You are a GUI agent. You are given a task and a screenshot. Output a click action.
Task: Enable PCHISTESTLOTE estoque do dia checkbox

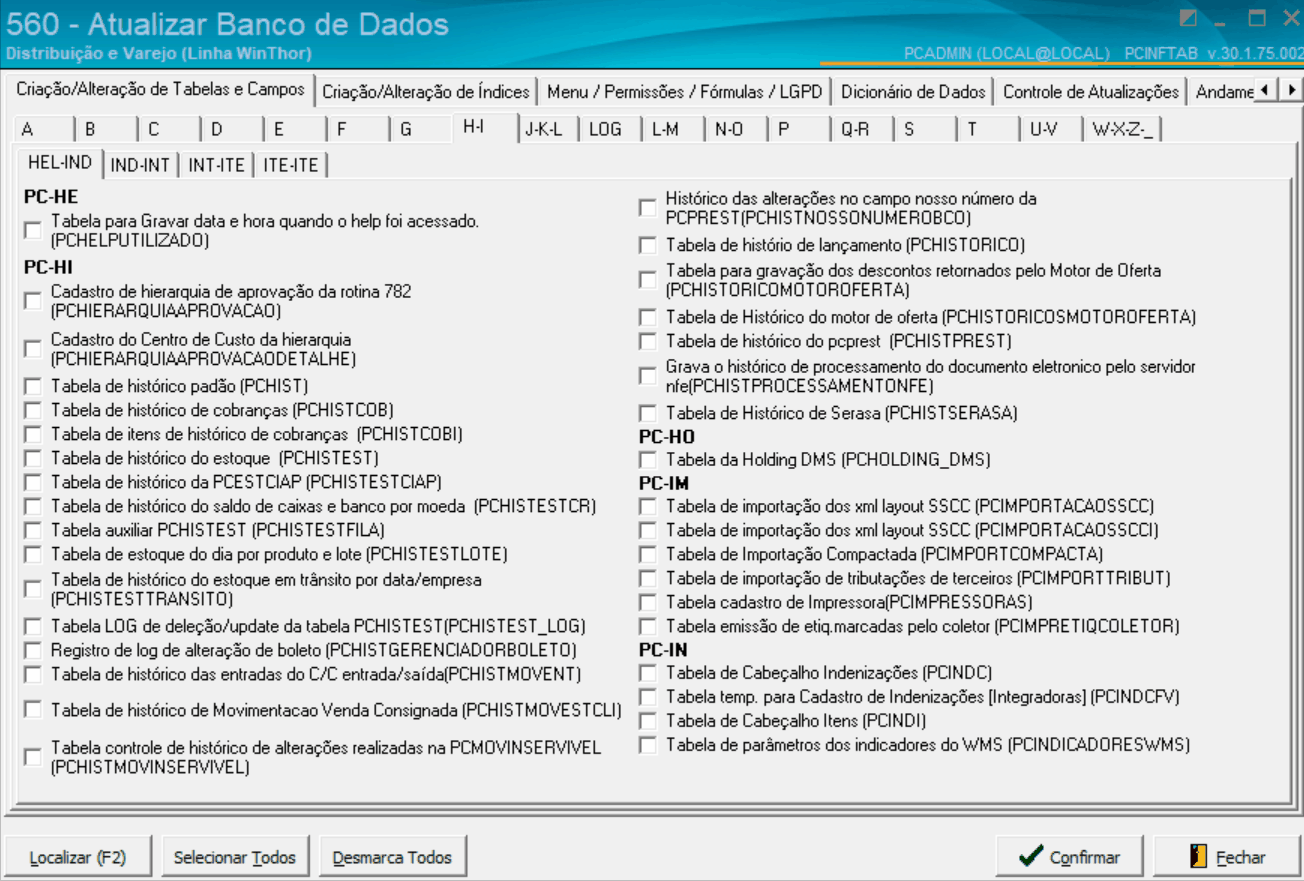tap(33, 554)
